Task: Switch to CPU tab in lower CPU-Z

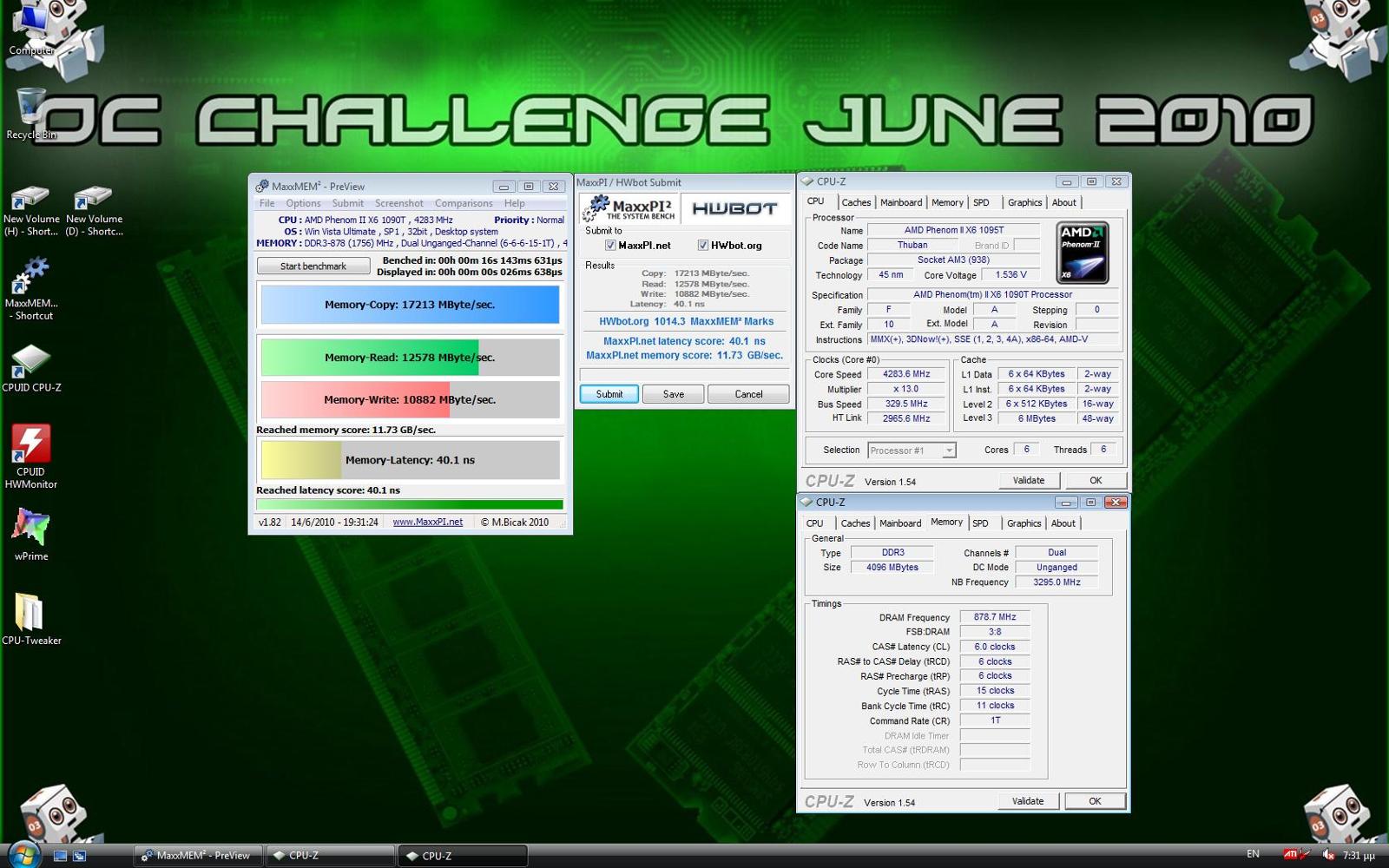Action: tap(814, 523)
